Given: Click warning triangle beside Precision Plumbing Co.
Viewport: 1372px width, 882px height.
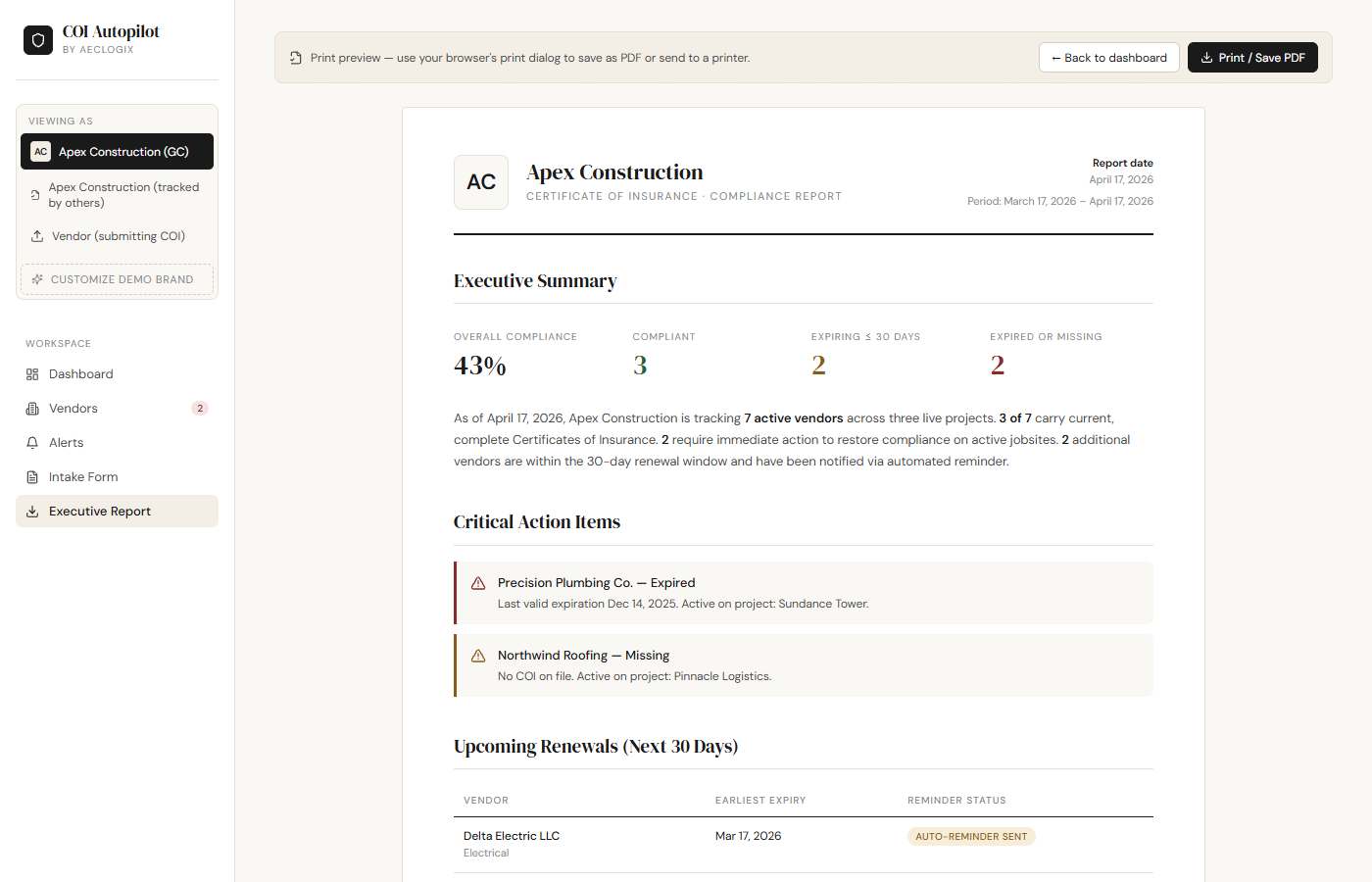Looking at the screenshot, I should [477, 582].
